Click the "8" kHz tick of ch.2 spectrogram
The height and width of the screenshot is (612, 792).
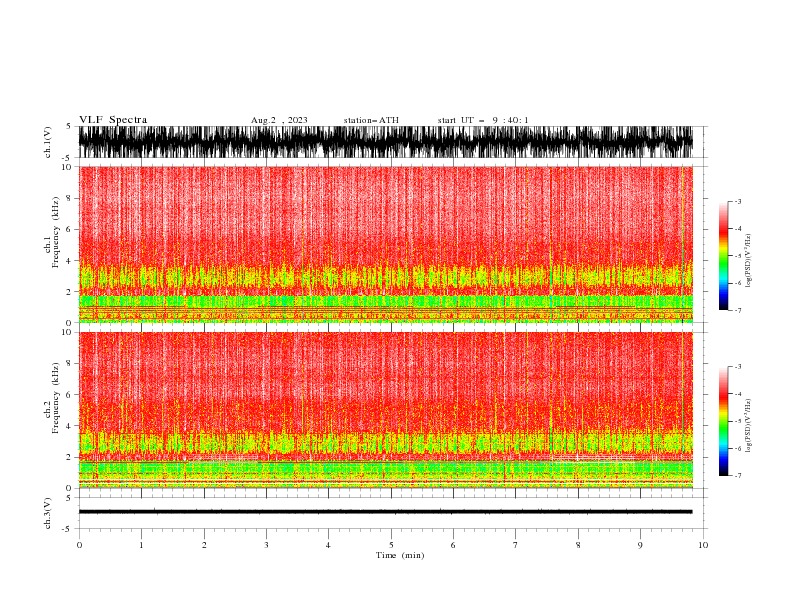coord(69,364)
